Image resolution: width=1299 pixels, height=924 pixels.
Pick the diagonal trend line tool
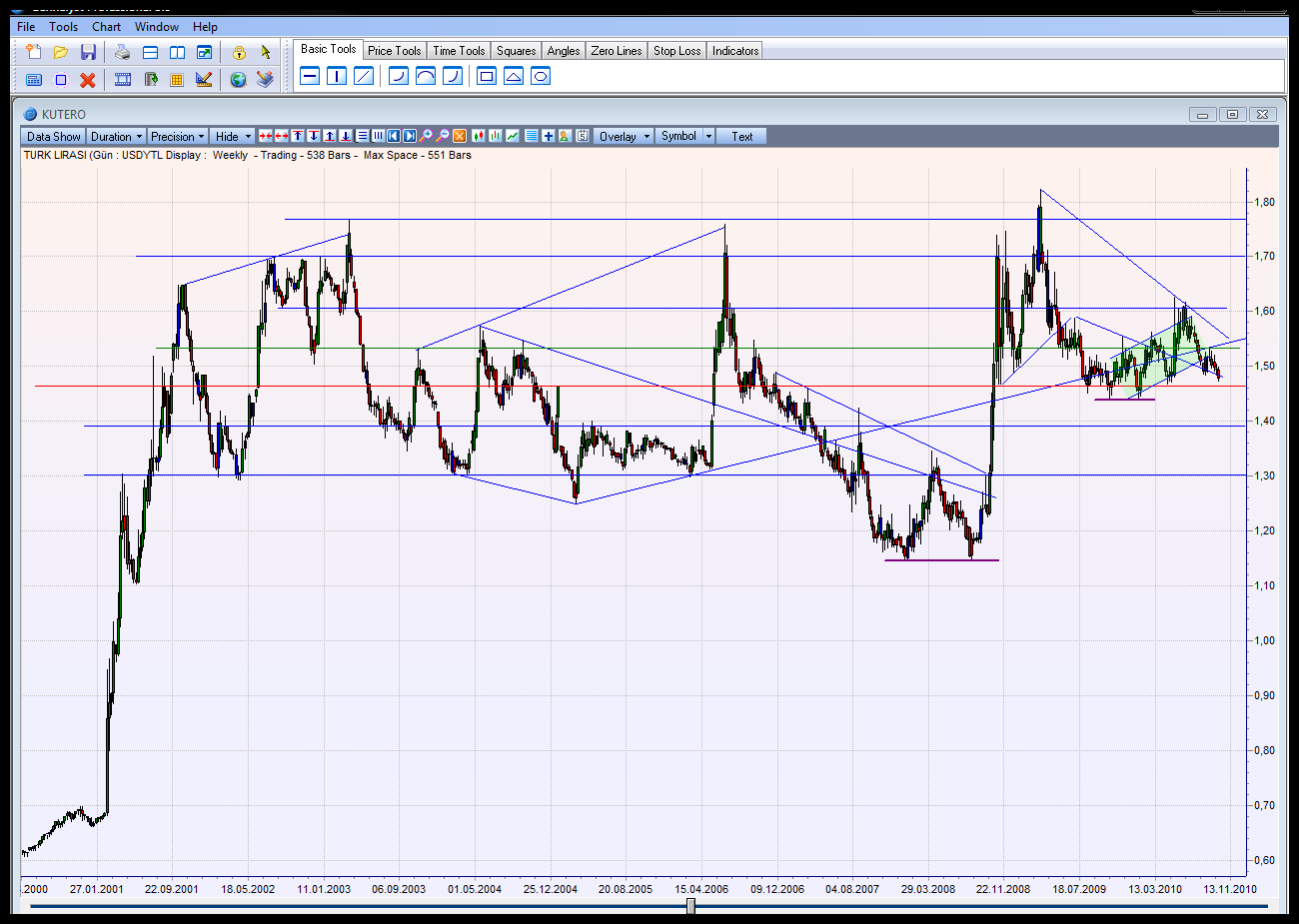[364, 77]
